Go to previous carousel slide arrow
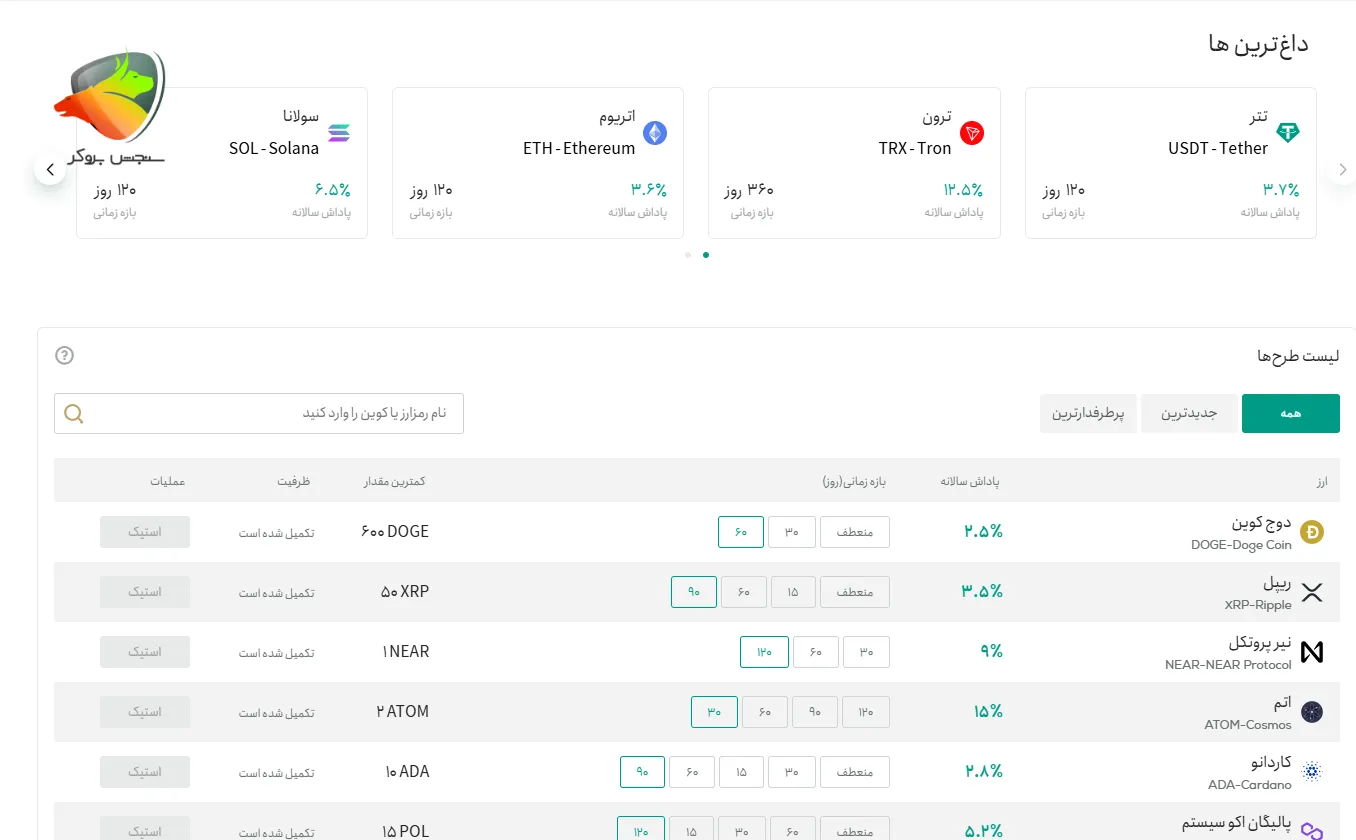The width and height of the screenshot is (1356, 840). point(50,170)
